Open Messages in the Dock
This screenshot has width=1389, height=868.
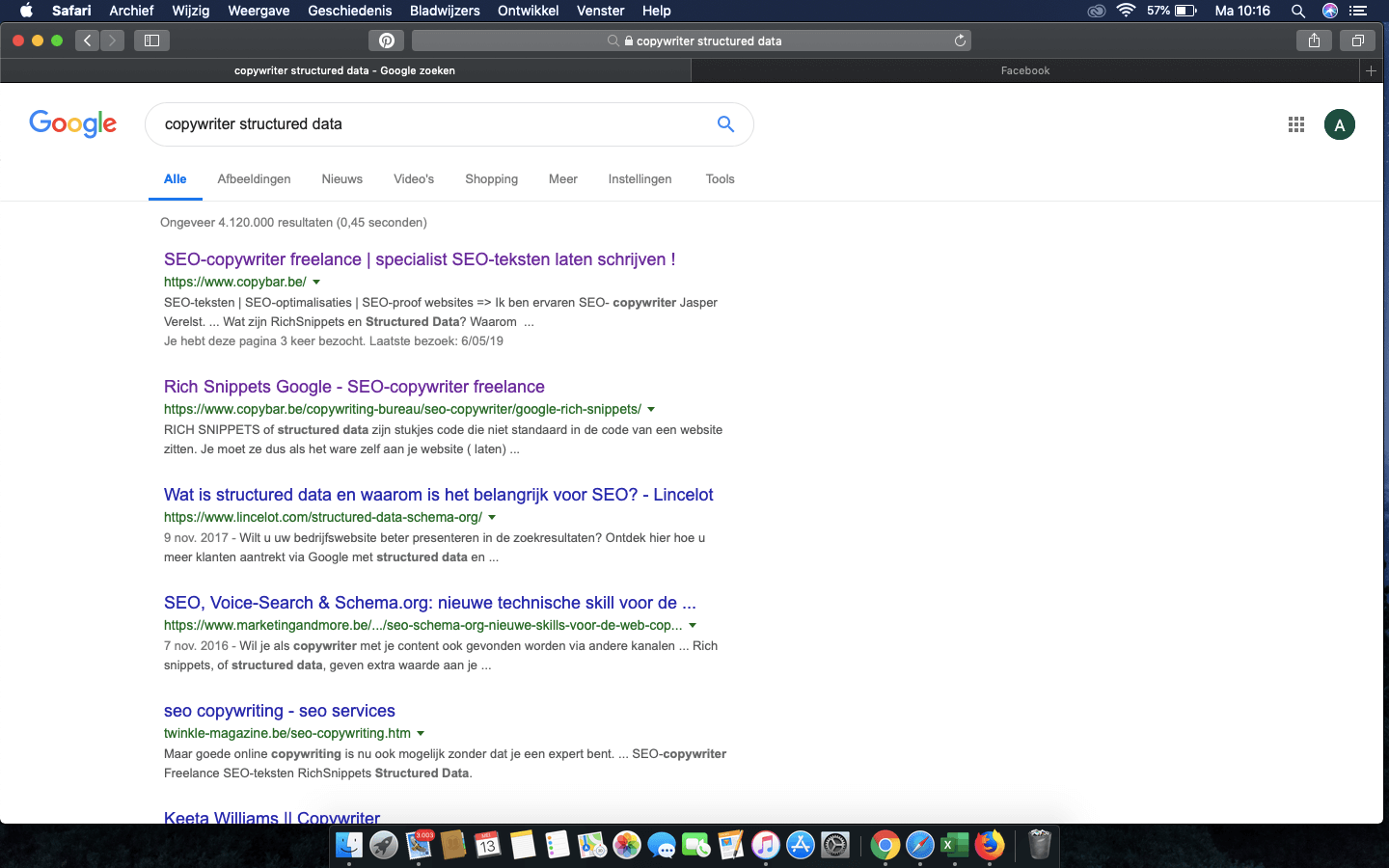[x=662, y=846]
